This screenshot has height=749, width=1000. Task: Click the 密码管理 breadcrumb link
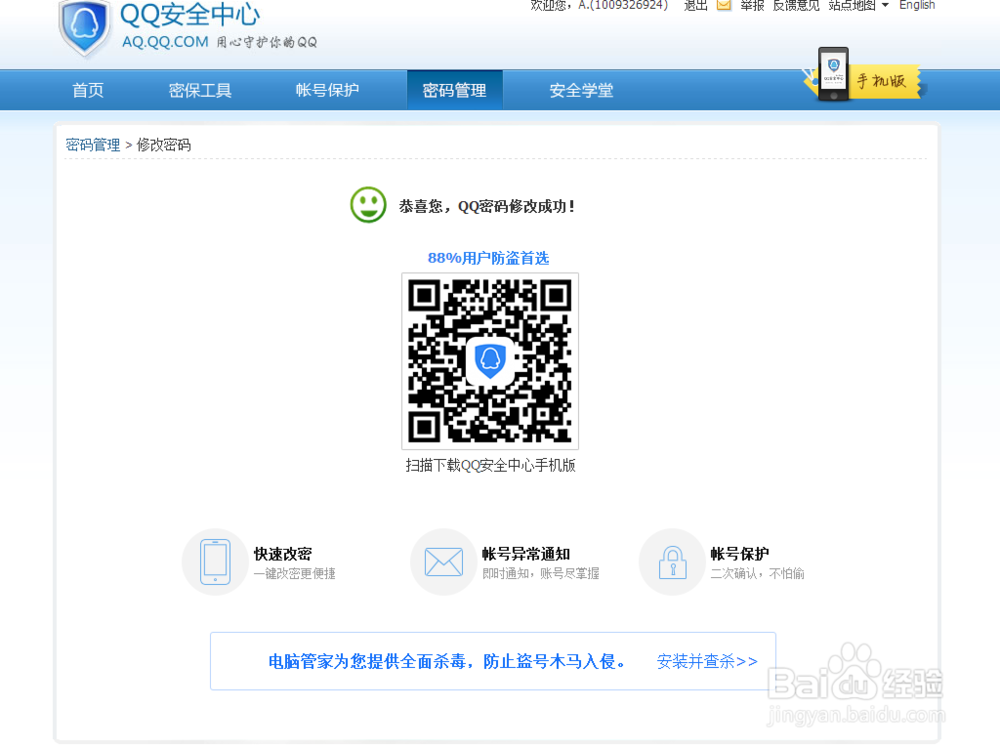92,144
